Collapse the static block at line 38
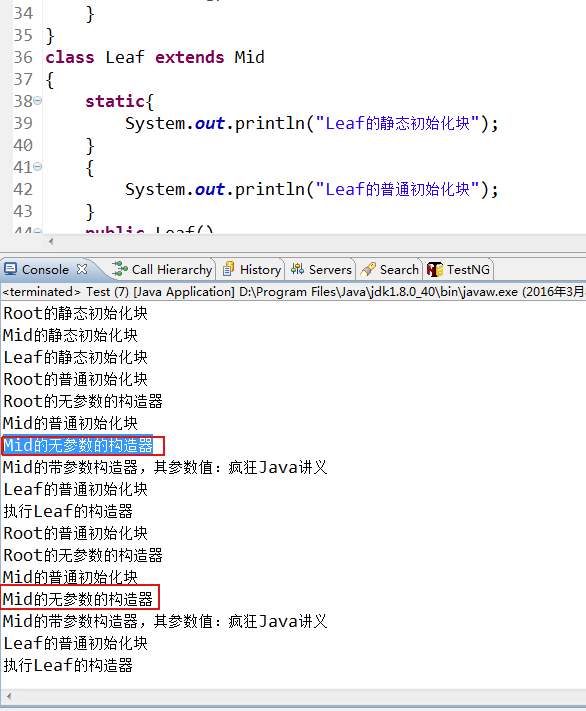 pyautogui.click(x=38, y=101)
